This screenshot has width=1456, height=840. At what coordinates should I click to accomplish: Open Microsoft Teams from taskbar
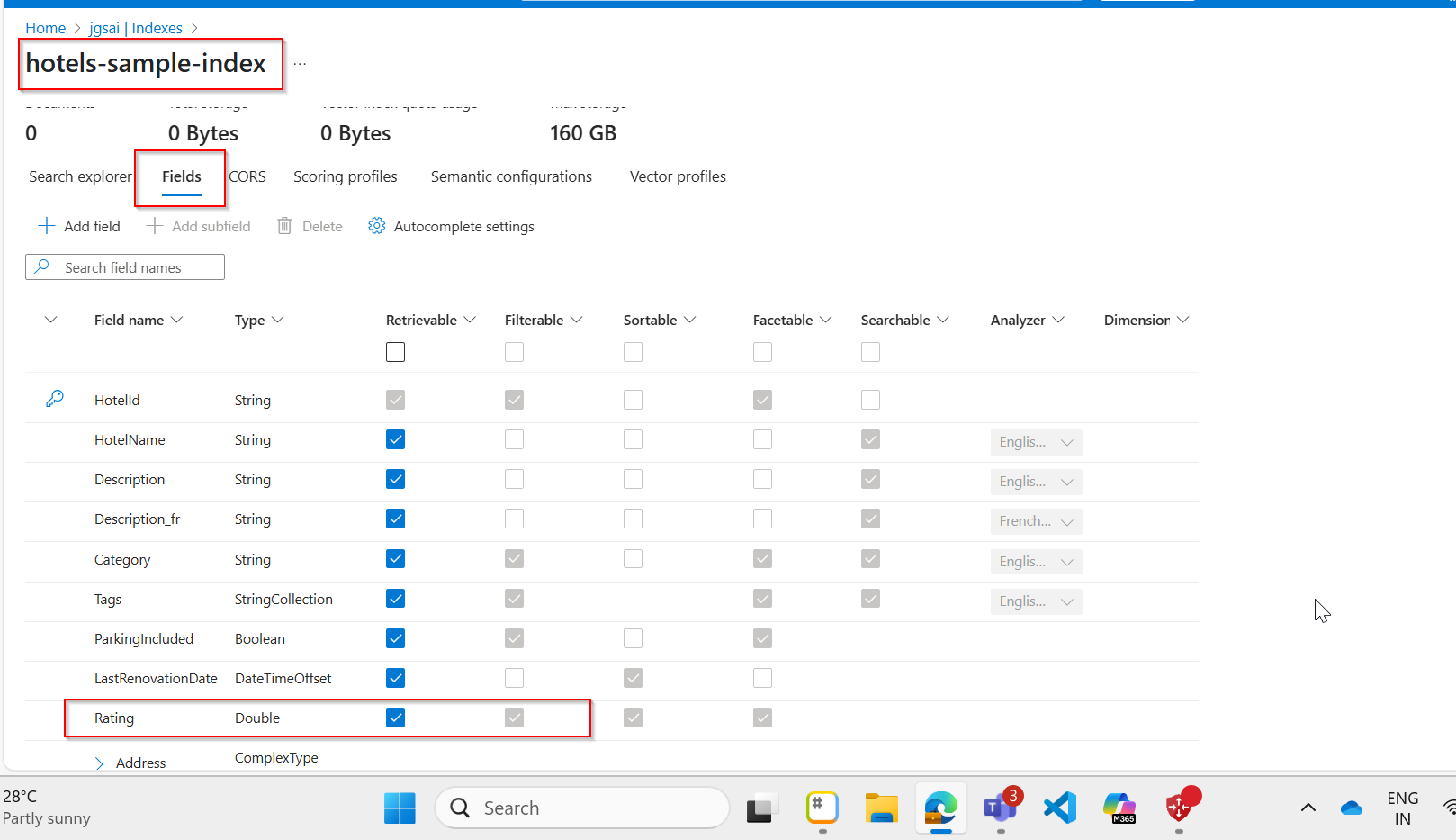1001,806
